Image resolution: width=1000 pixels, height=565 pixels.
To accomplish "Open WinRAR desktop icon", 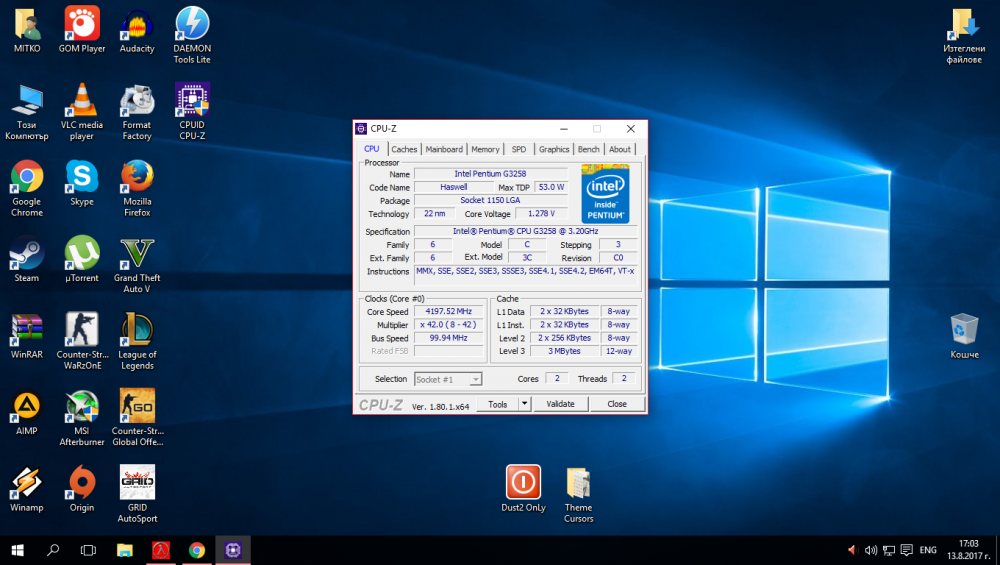I will [27, 336].
